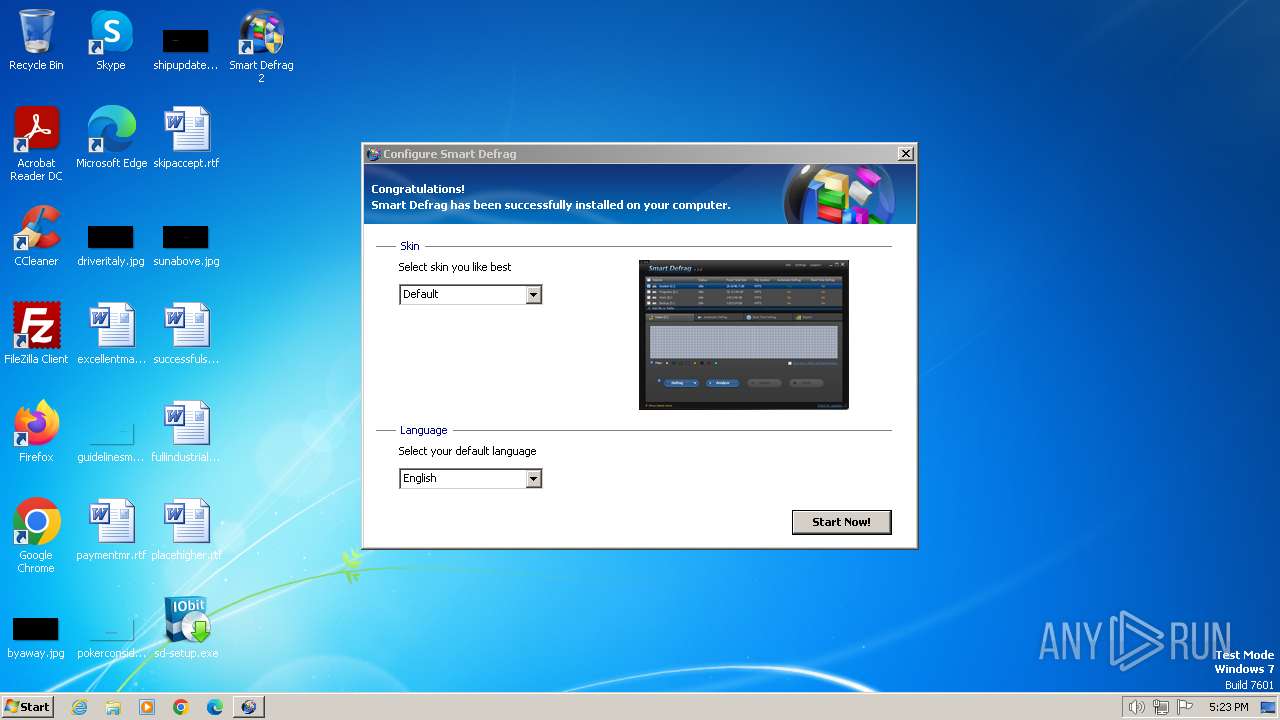The image size is (1280, 720).
Task: Open the Windows Start menu
Action: (28, 707)
